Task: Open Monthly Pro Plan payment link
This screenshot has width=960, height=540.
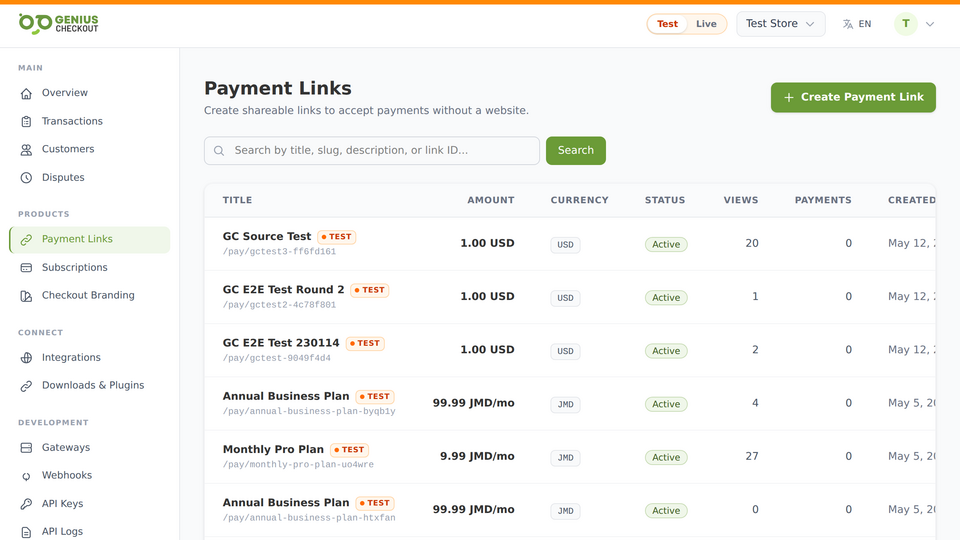Action: [x=273, y=449]
